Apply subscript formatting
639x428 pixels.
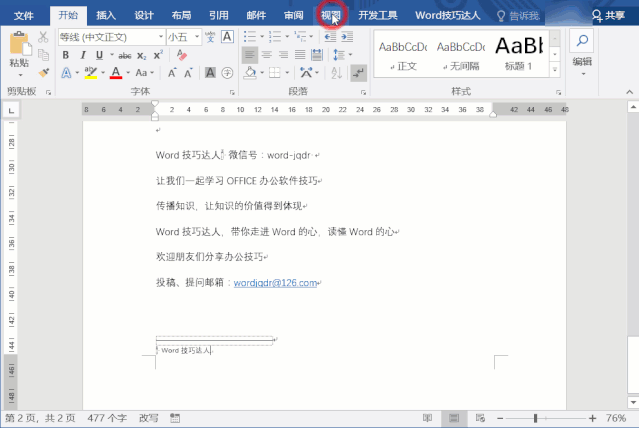(141, 55)
